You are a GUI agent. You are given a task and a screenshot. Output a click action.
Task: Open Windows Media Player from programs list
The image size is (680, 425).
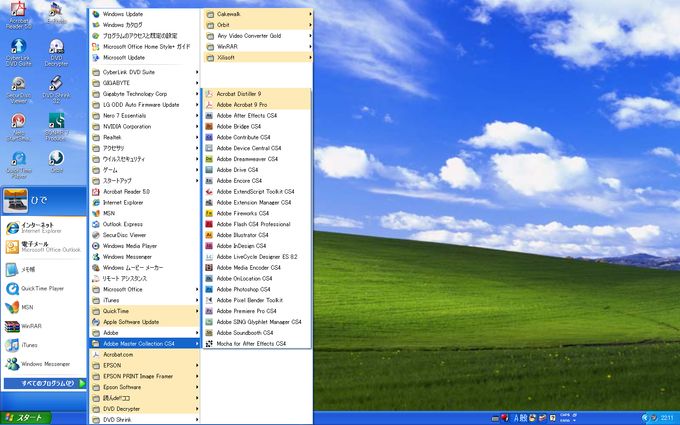click(144, 246)
